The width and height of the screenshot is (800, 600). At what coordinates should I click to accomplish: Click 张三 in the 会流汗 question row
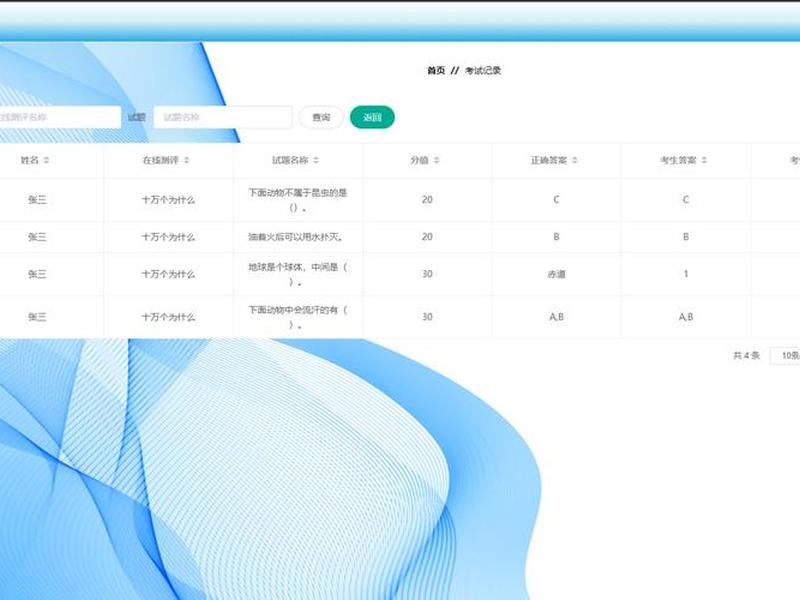coord(37,317)
